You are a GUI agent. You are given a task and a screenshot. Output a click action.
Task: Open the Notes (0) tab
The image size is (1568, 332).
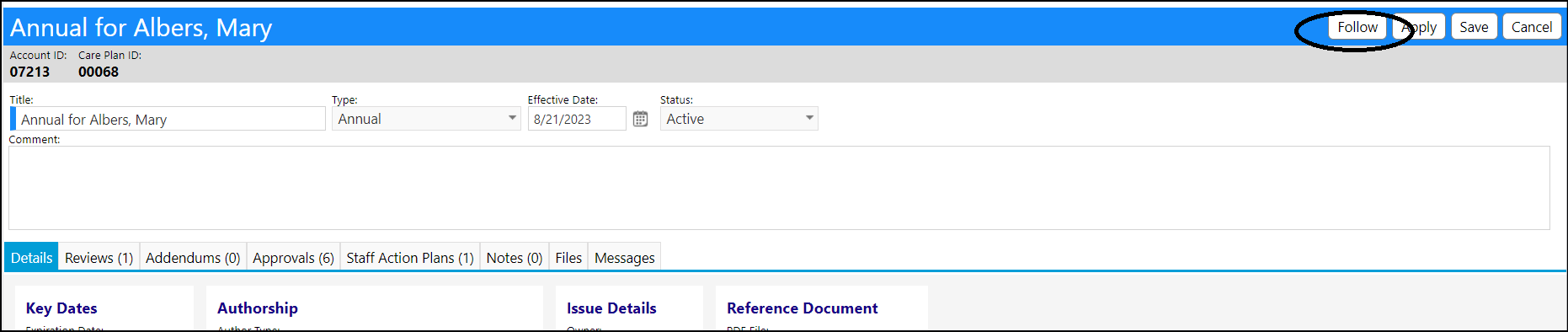coord(515,258)
